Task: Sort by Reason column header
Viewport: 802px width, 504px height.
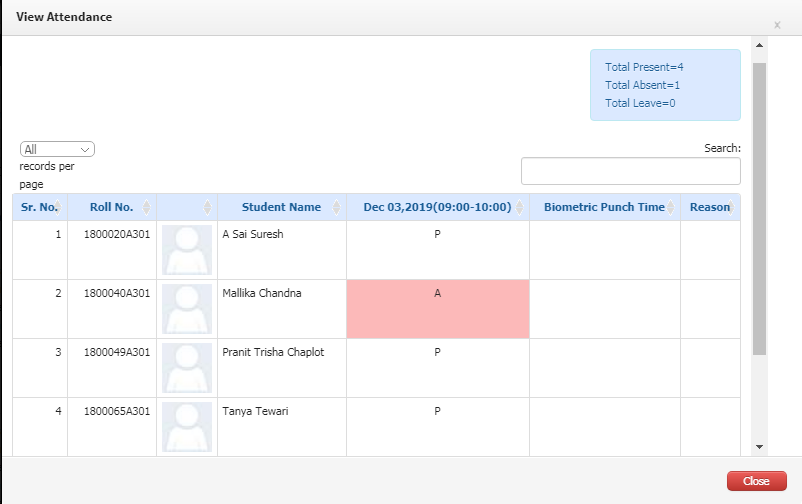Action: click(710, 207)
